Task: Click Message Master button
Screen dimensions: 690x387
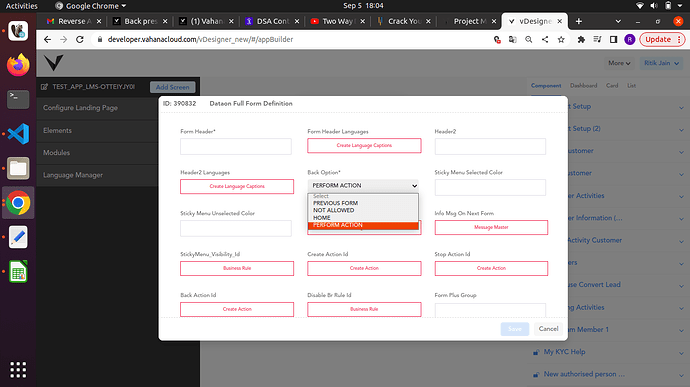Action: point(491,227)
